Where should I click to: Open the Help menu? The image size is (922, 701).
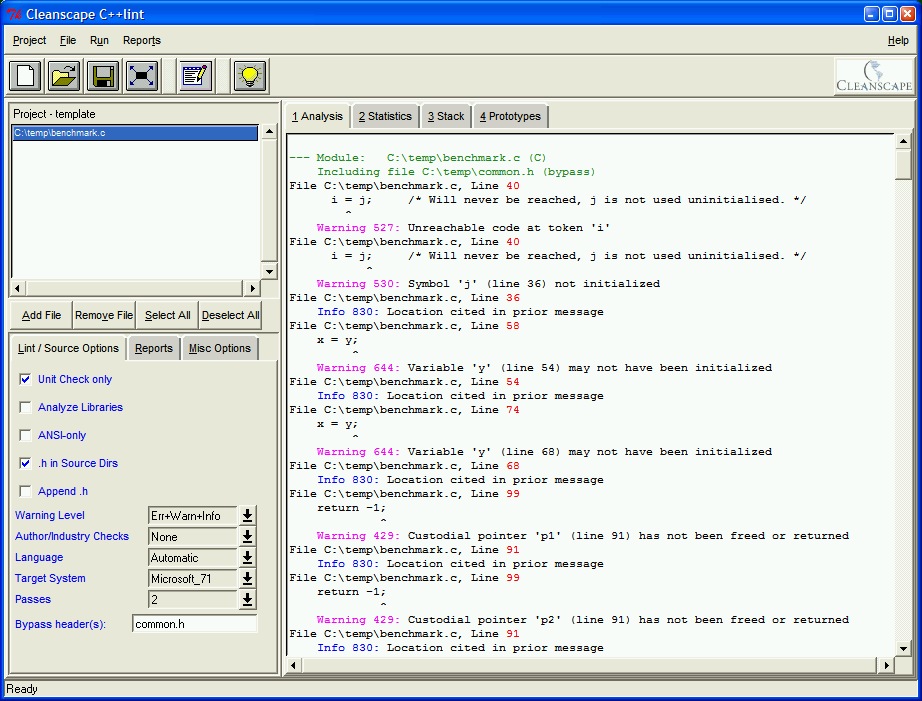pos(898,41)
